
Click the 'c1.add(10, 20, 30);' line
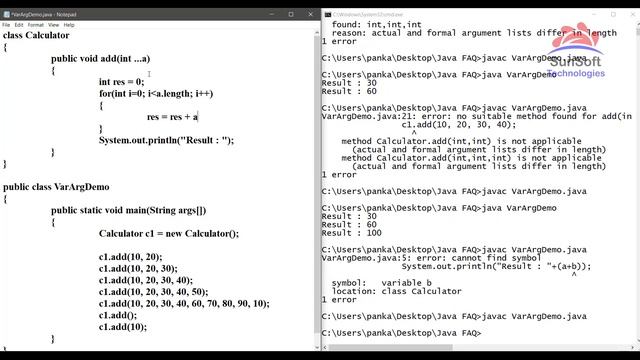coord(138,269)
